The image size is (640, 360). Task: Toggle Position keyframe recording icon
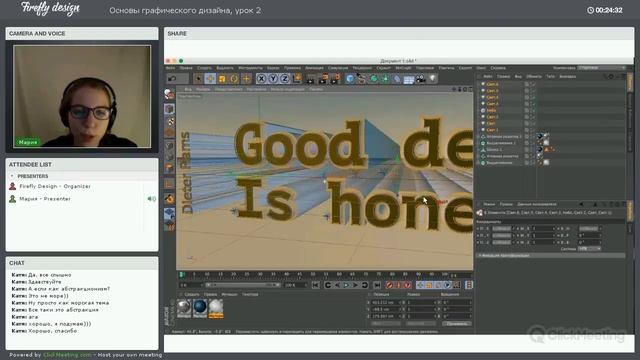[420, 285]
